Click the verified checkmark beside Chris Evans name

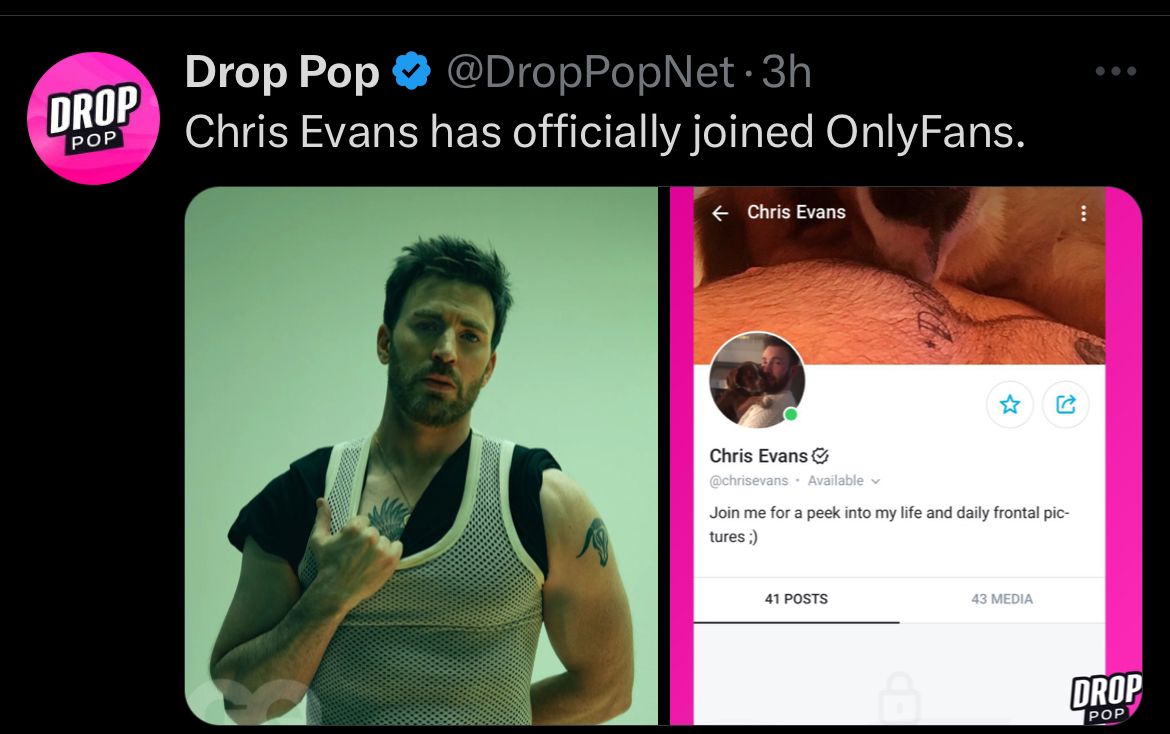click(820, 455)
